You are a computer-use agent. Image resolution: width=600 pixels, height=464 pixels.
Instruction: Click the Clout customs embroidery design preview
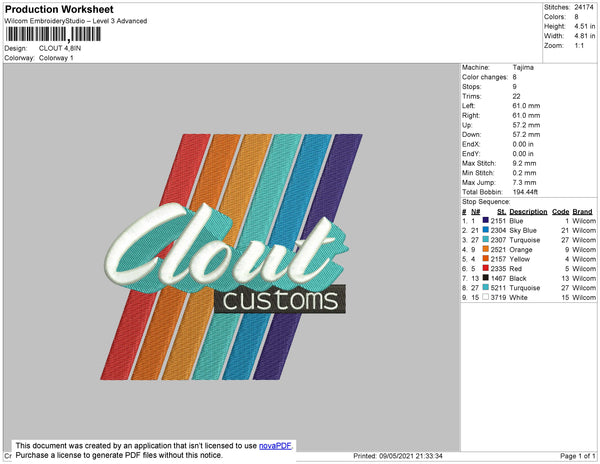coord(231,257)
